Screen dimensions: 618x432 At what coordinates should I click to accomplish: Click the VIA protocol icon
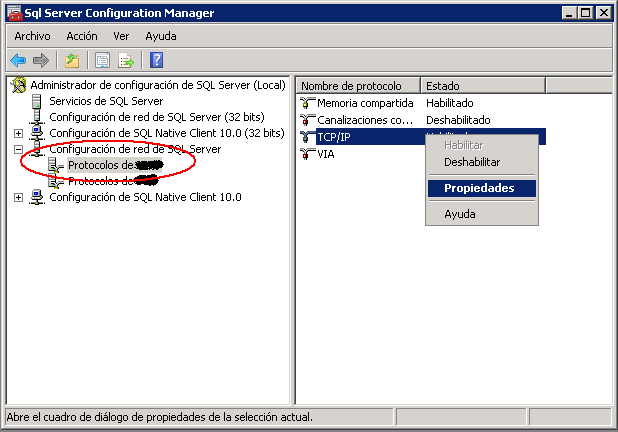tap(307, 154)
